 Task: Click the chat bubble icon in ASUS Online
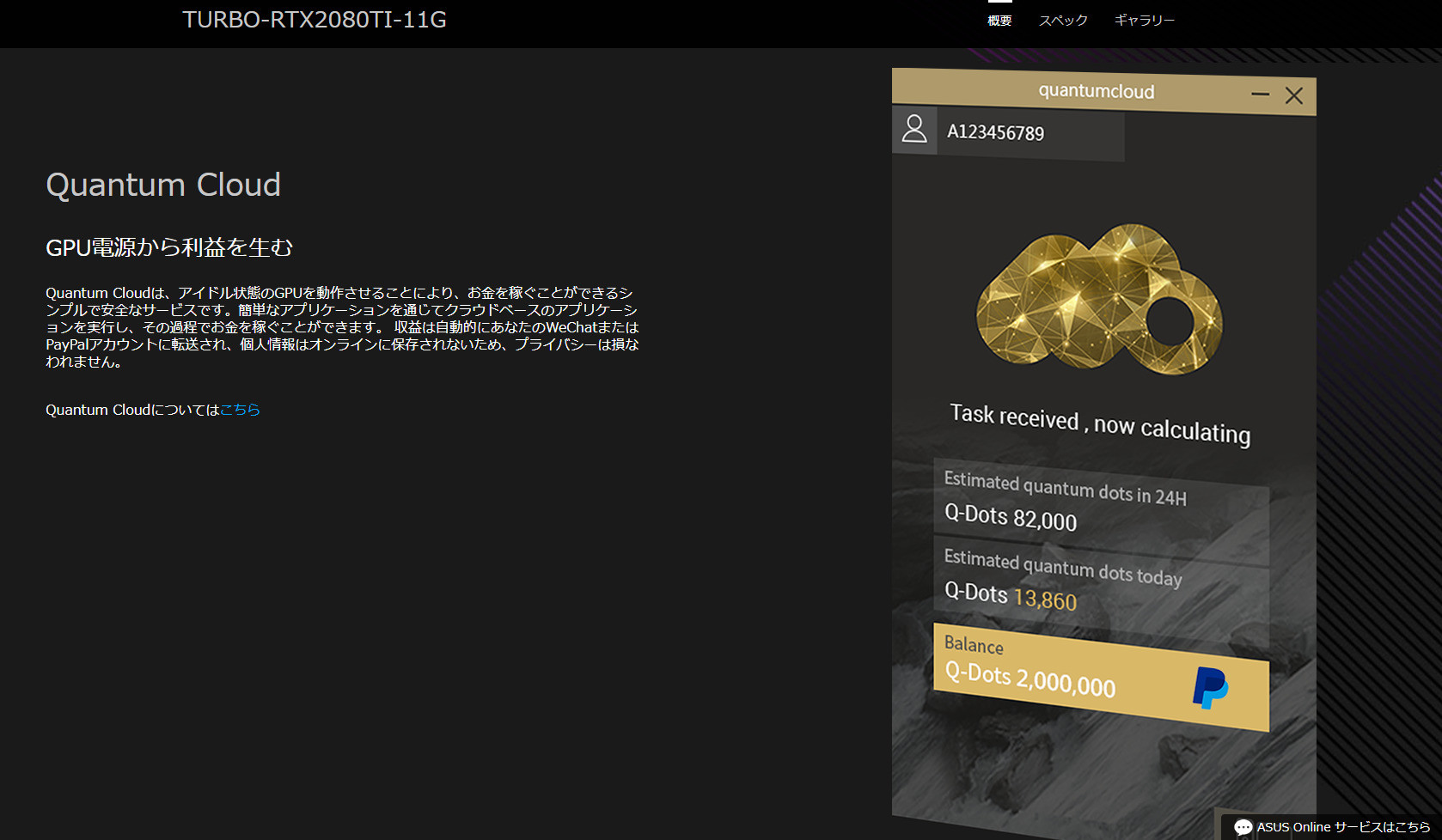(x=1243, y=827)
